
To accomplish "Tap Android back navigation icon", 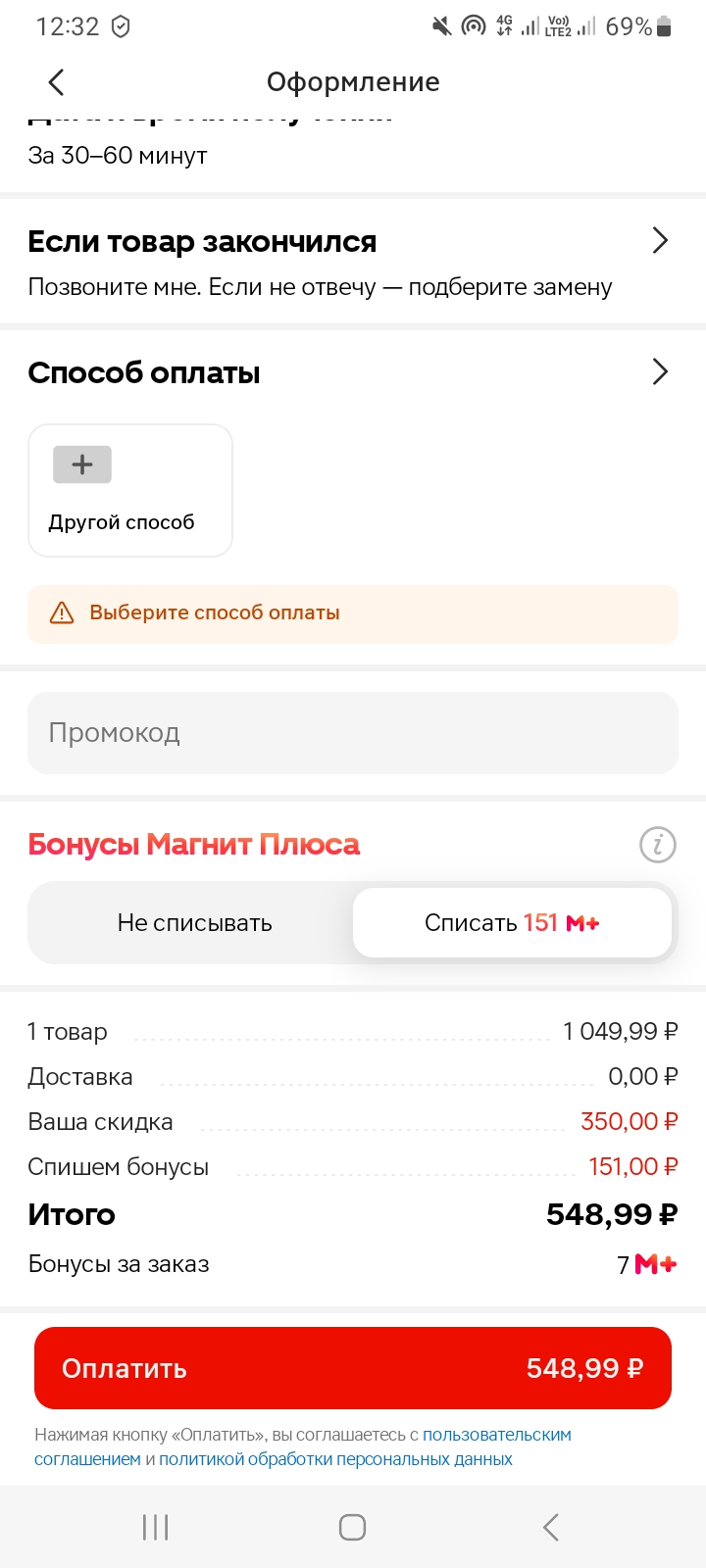I will point(551,1527).
